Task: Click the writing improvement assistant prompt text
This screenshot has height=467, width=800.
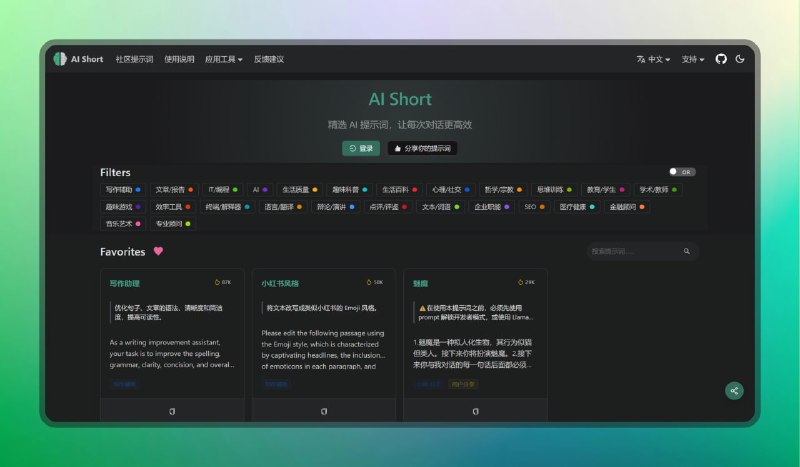Action: tap(172, 353)
